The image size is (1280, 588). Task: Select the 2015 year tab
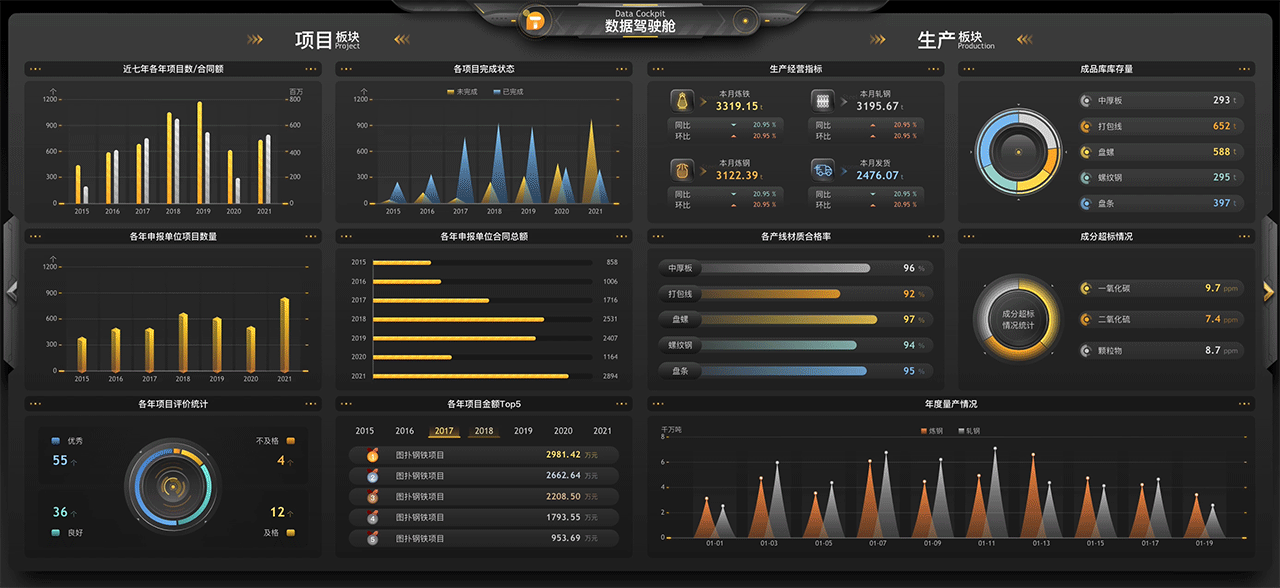365,431
